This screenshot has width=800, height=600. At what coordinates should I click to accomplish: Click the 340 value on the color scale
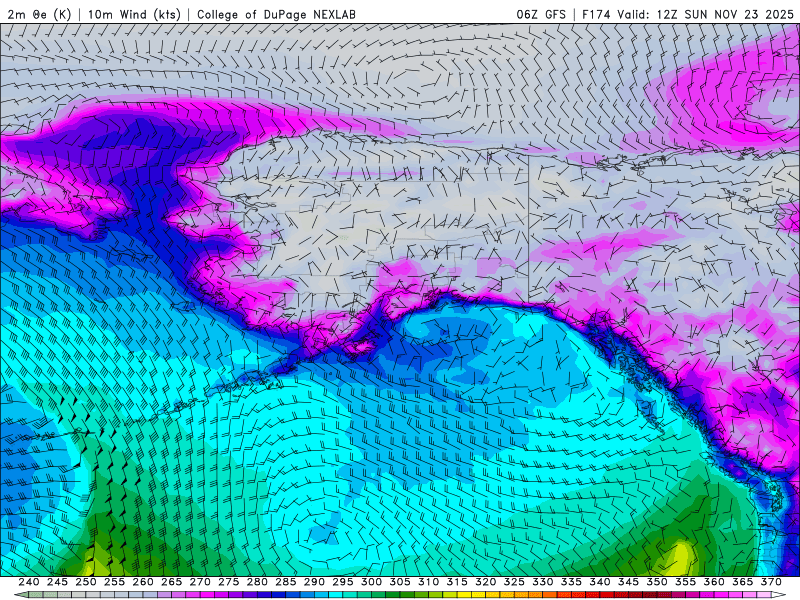(600, 582)
